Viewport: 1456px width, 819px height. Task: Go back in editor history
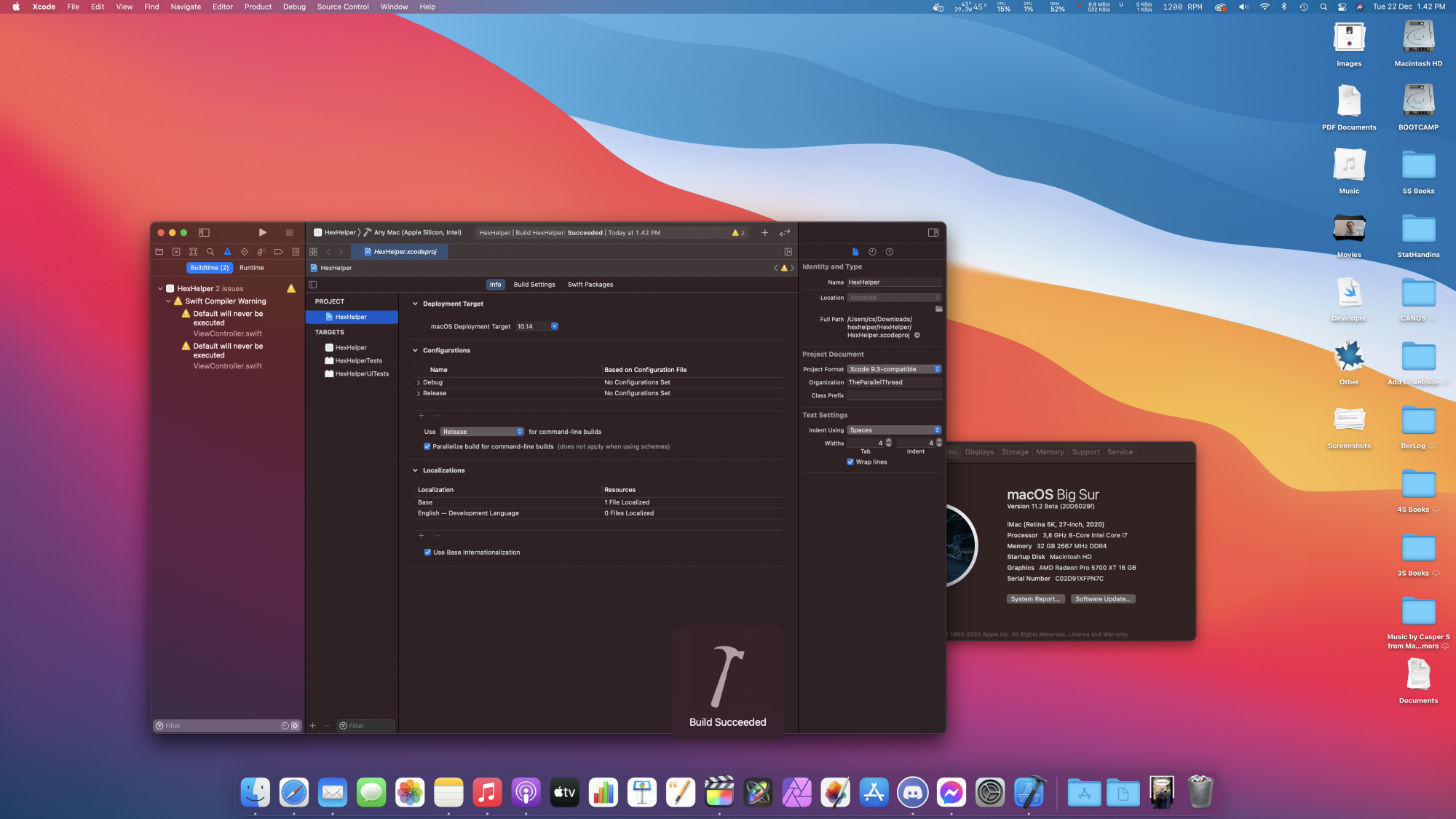coord(328,252)
